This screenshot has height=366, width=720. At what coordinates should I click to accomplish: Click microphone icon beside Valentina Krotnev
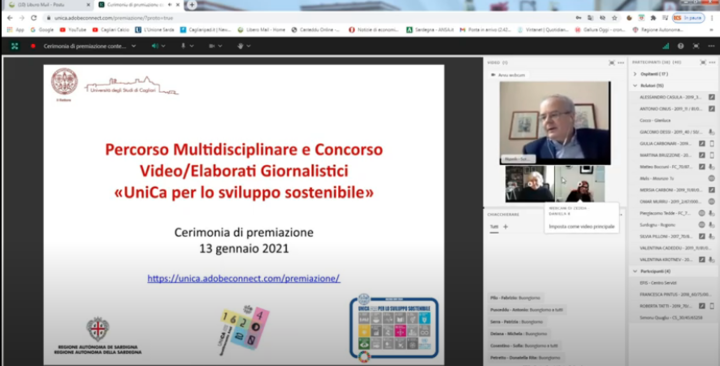(711, 259)
